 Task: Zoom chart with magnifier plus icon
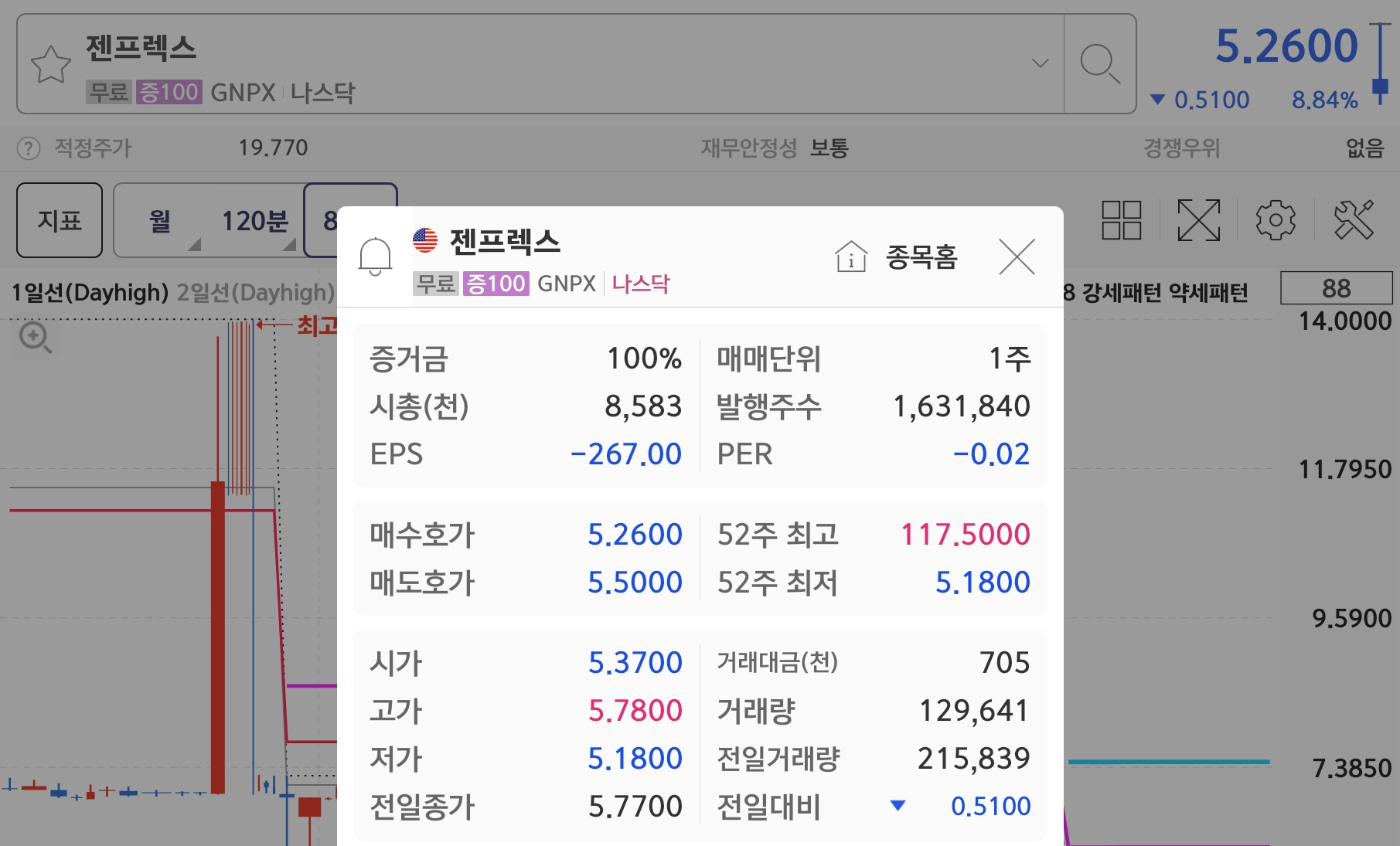coord(35,338)
